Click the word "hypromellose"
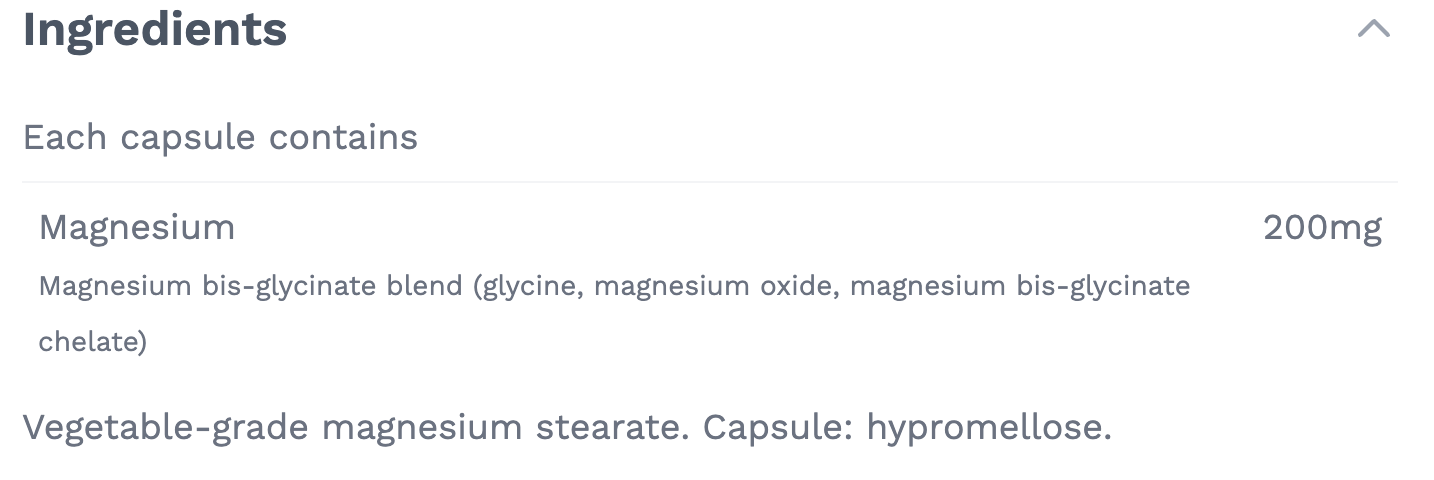This screenshot has width=1434, height=480. tap(988, 428)
